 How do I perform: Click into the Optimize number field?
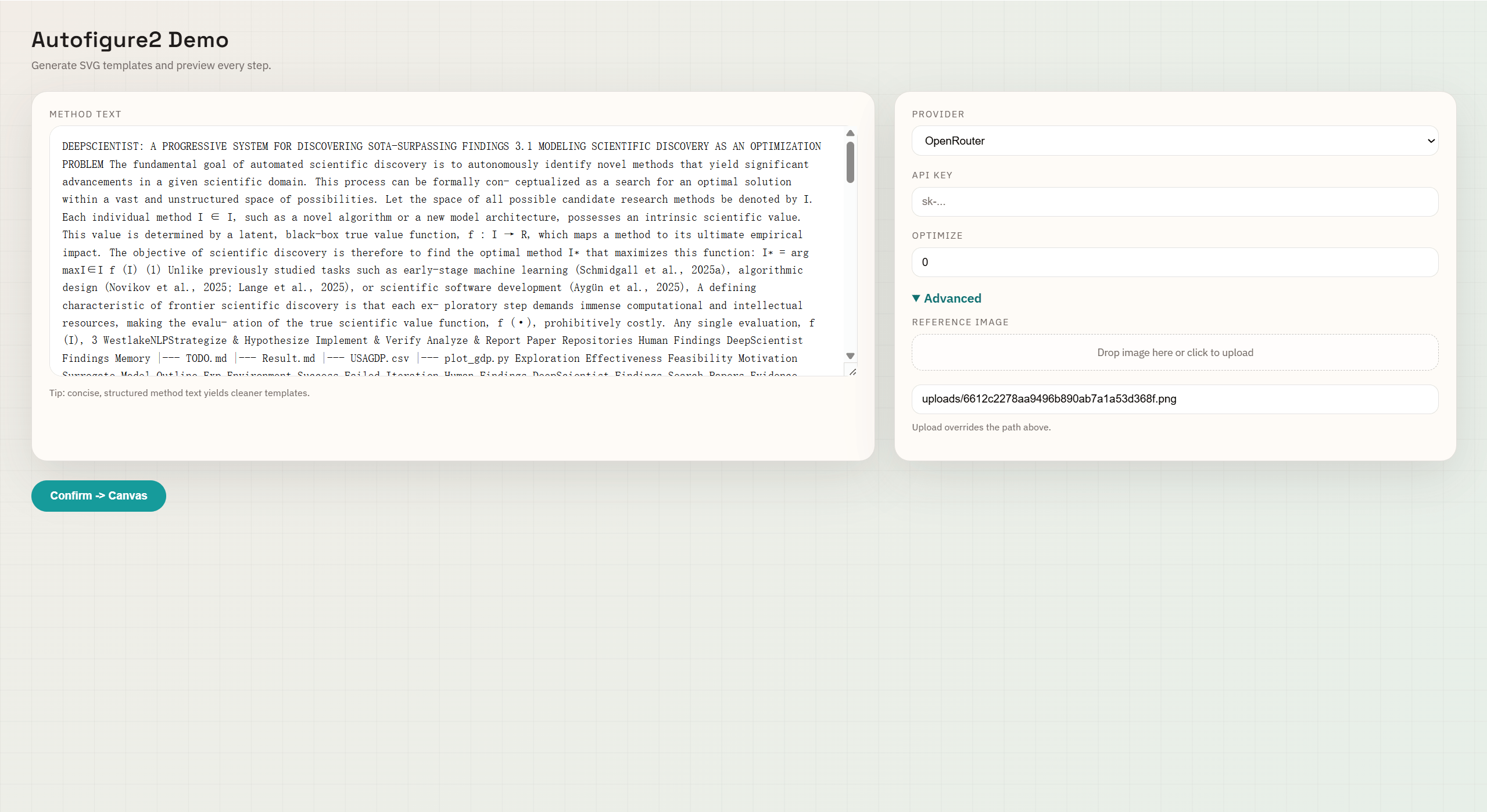[x=1174, y=262]
